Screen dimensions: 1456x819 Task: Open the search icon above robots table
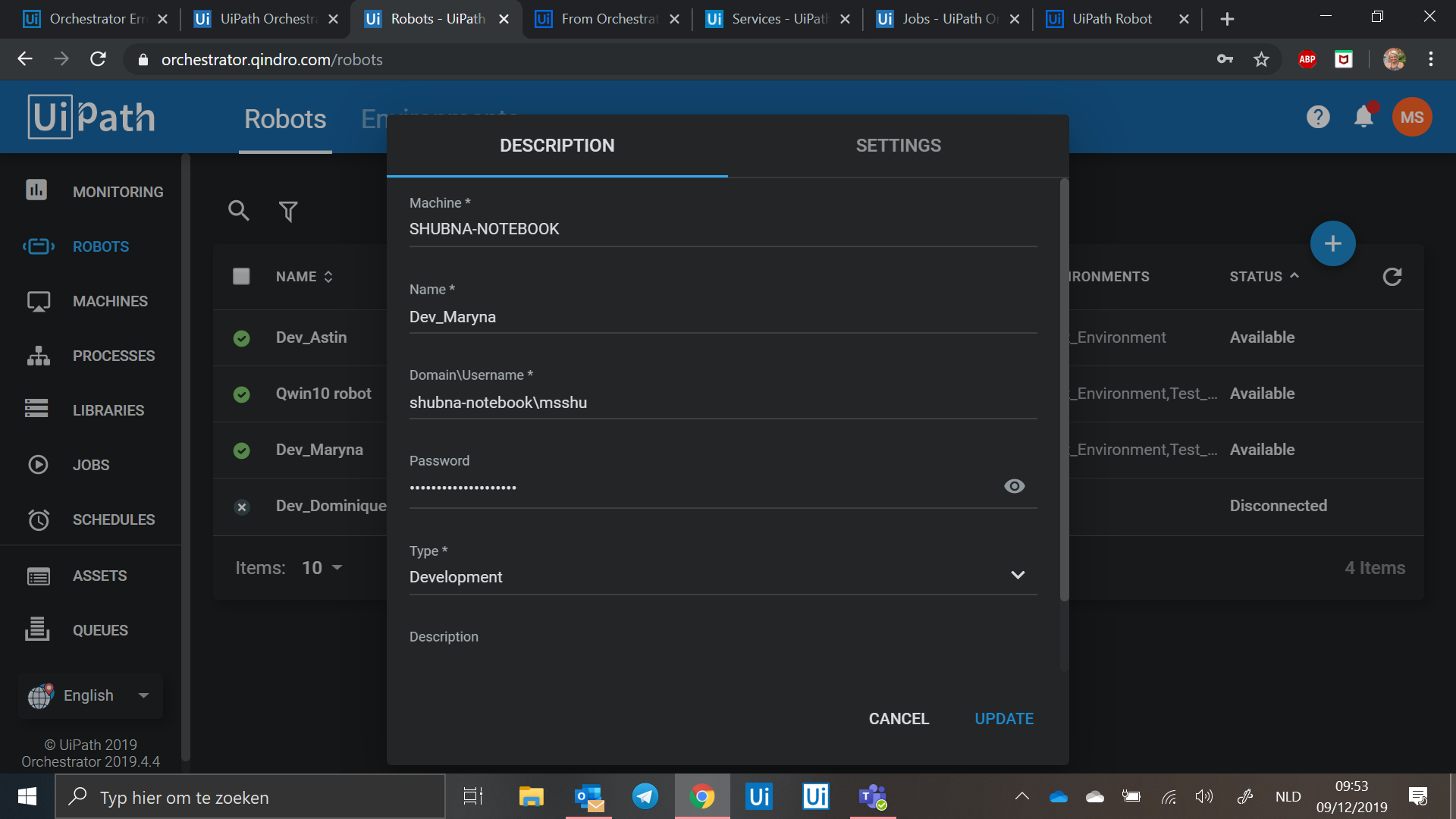tap(239, 211)
